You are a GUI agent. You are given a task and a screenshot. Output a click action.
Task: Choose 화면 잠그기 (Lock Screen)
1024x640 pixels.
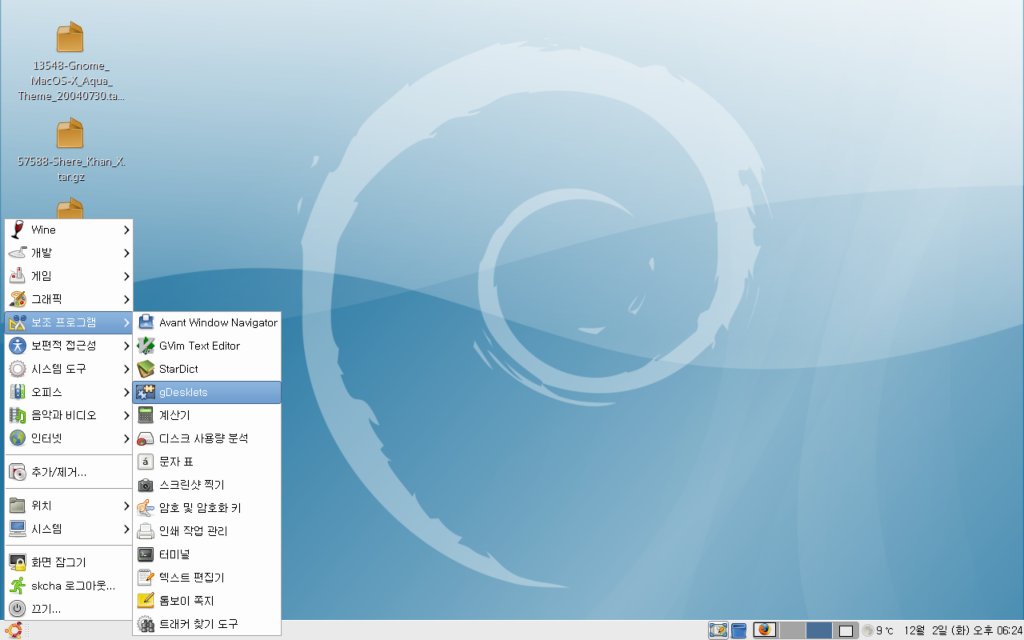tap(69, 562)
